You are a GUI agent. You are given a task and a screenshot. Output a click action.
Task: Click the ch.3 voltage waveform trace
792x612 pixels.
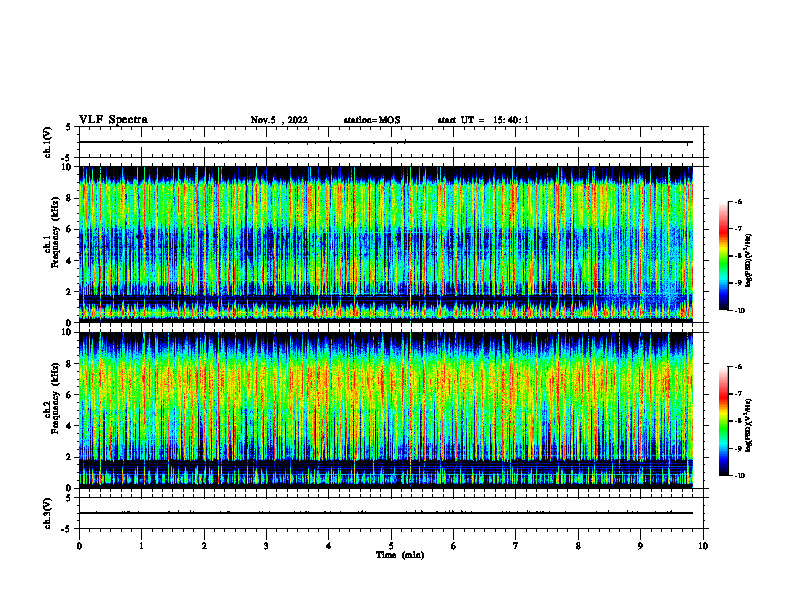pos(386,513)
